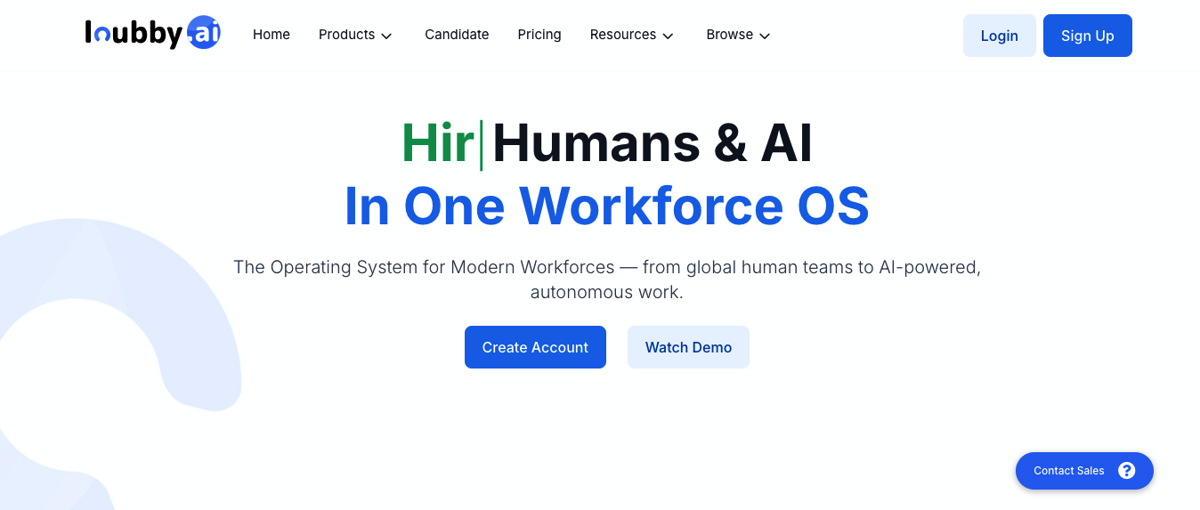Open the Contact Sales chat widget

pos(1084,470)
